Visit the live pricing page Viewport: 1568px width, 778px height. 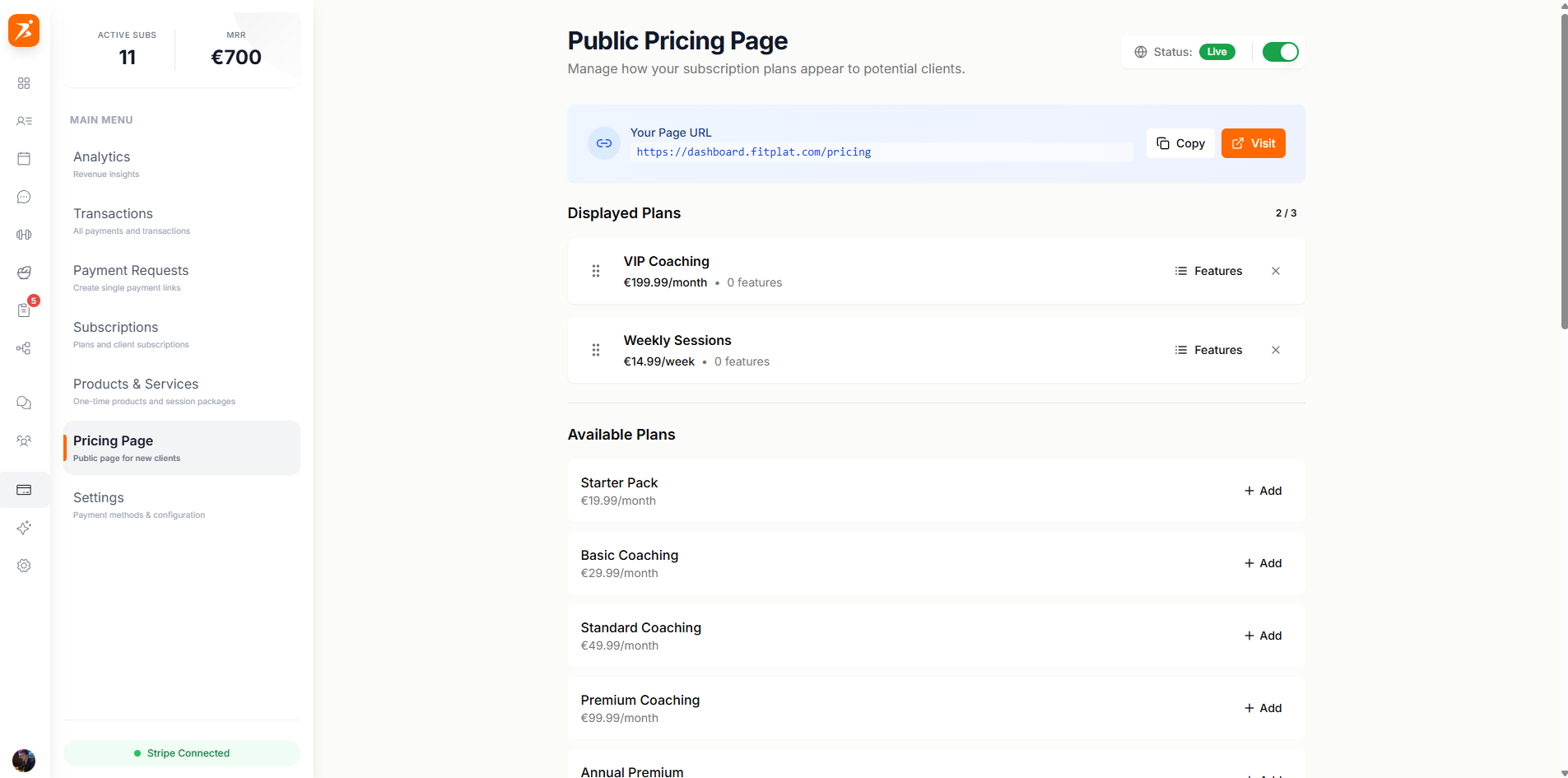[x=1253, y=142]
